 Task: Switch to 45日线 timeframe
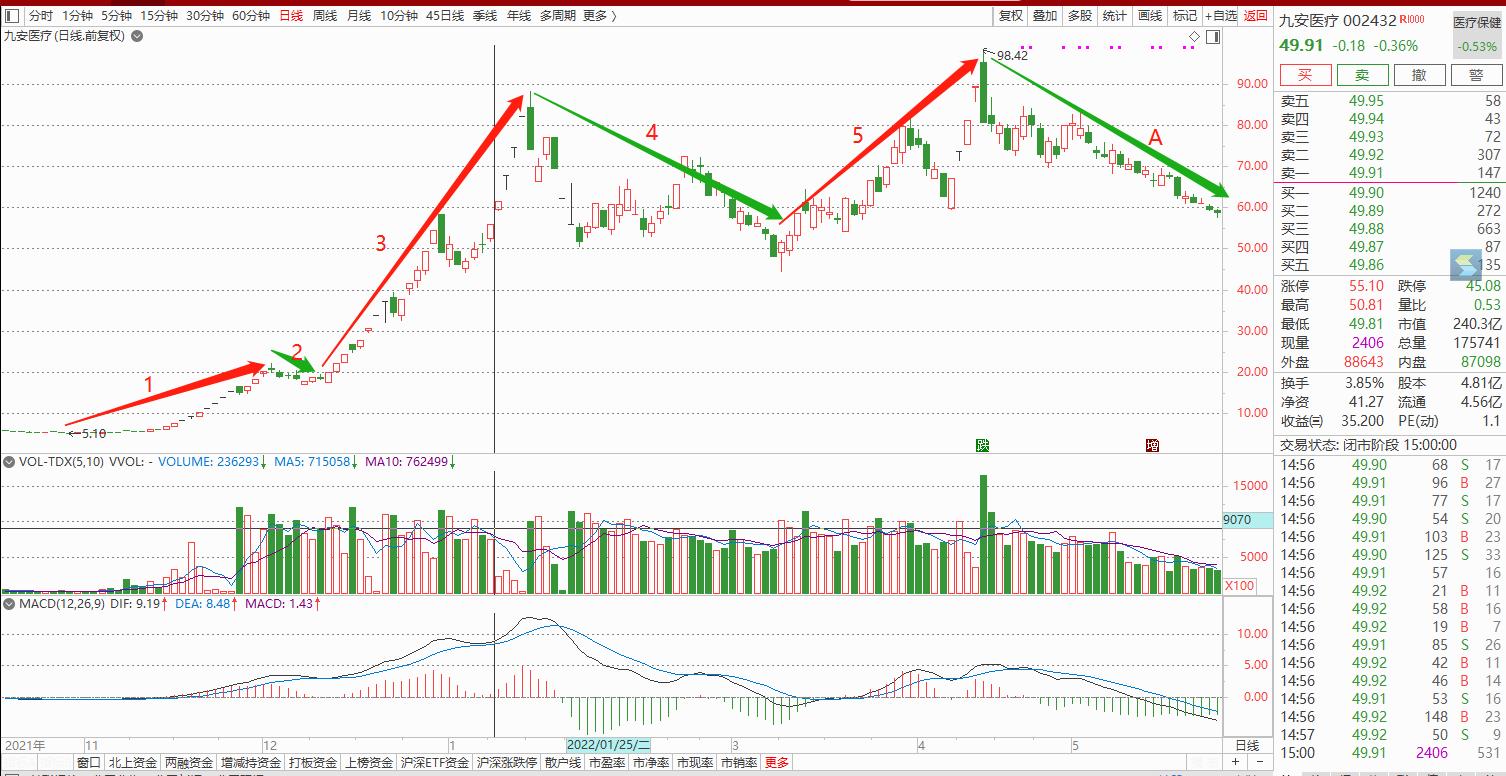coord(445,15)
